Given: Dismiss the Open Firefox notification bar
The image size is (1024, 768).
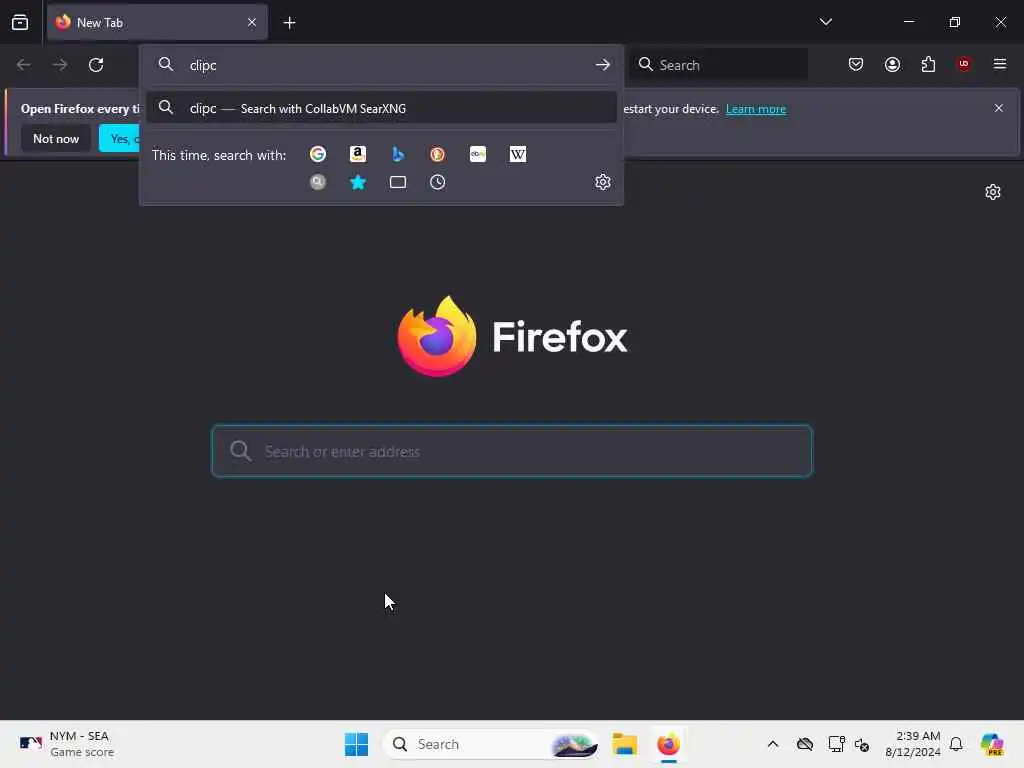Looking at the screenshot, I should coord(999,108).
